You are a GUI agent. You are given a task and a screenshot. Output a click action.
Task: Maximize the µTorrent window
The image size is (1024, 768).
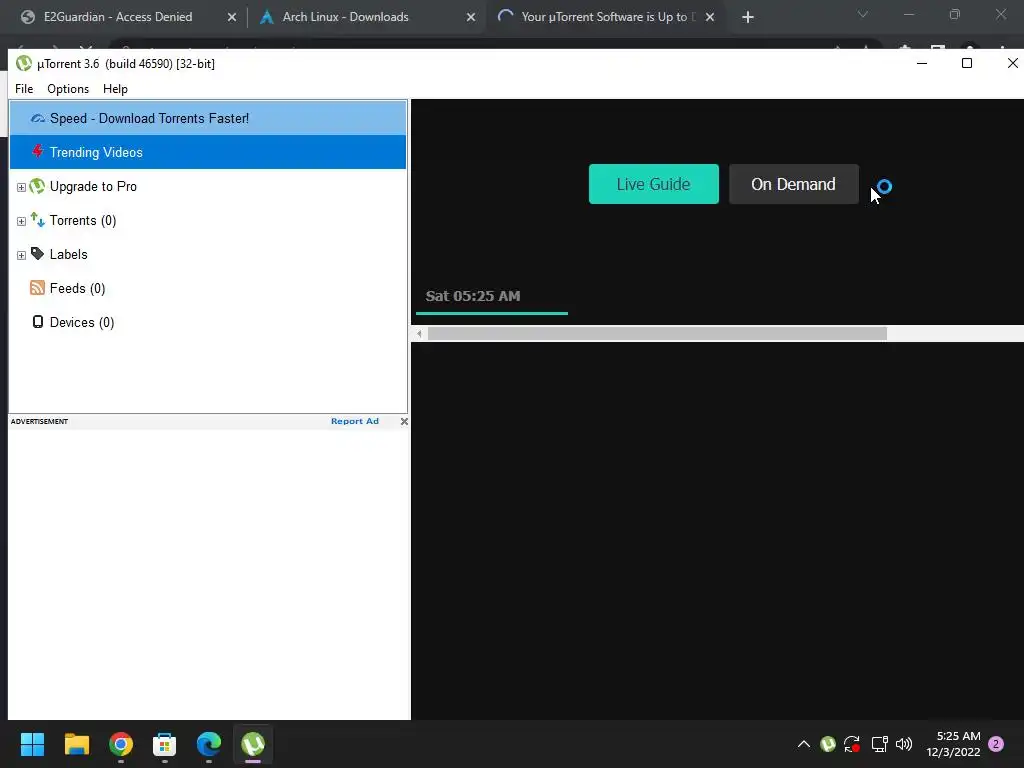tap(967, 63)
